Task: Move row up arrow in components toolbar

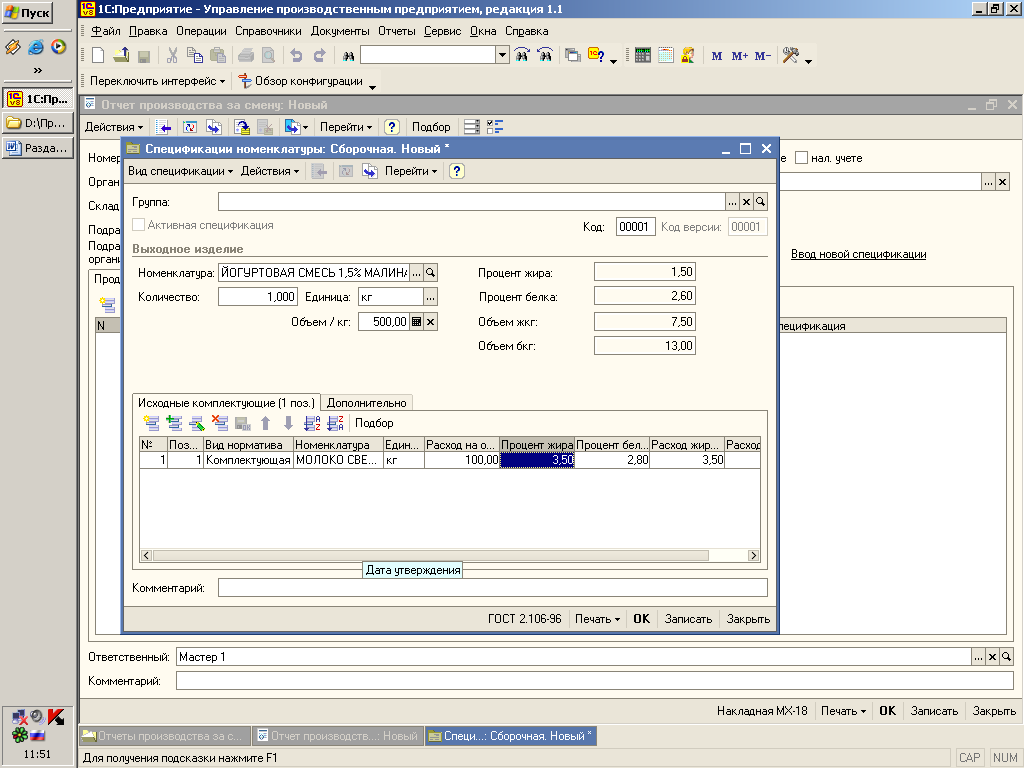Action: [x=266, y=423]
